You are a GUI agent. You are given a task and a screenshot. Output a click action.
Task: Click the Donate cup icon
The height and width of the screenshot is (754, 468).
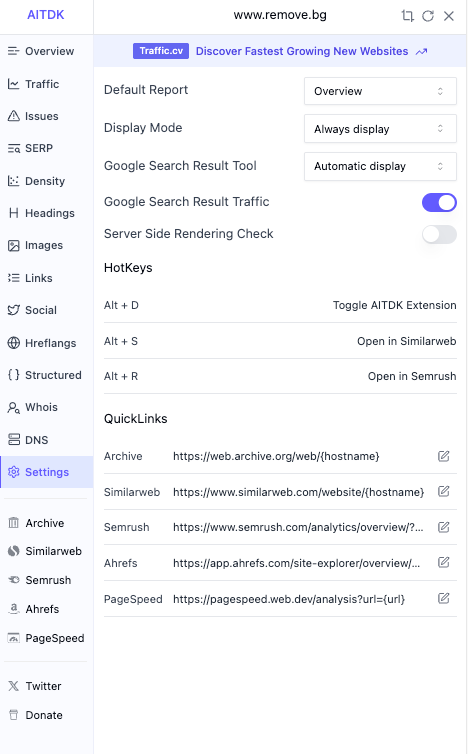point(13,715)
